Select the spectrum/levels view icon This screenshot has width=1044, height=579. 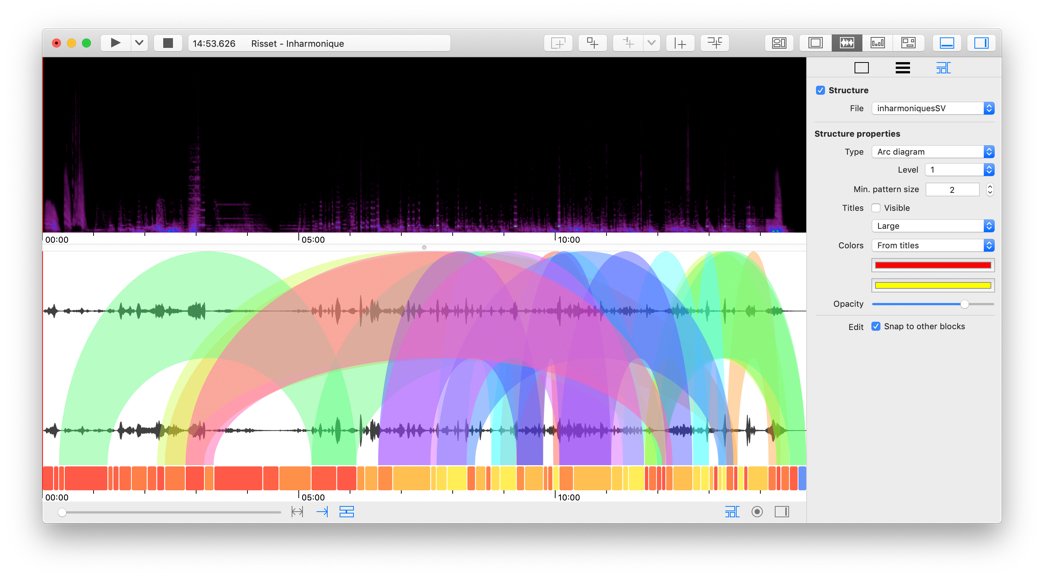click(878, 43)
